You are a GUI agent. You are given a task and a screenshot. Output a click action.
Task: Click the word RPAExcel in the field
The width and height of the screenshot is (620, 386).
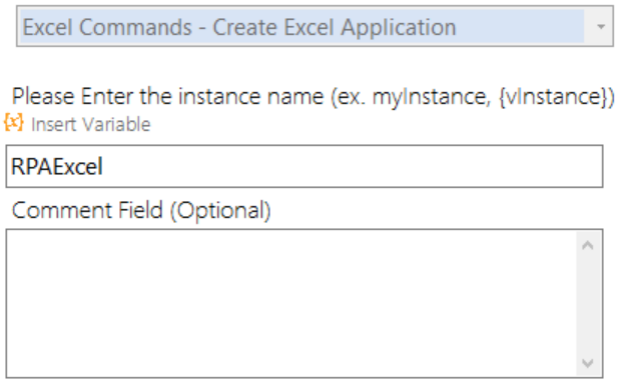[57, 166]
